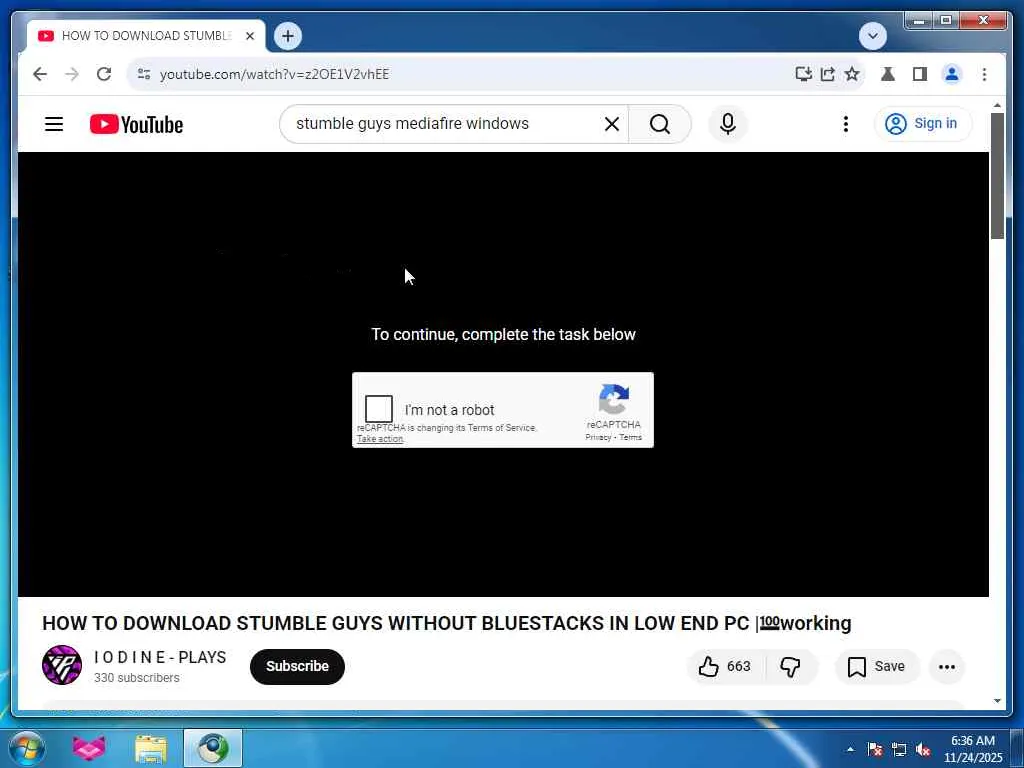Open the YouTube guide hamburger menu
This screenshot has width=1024, height=768.
(x=54, y=124)
